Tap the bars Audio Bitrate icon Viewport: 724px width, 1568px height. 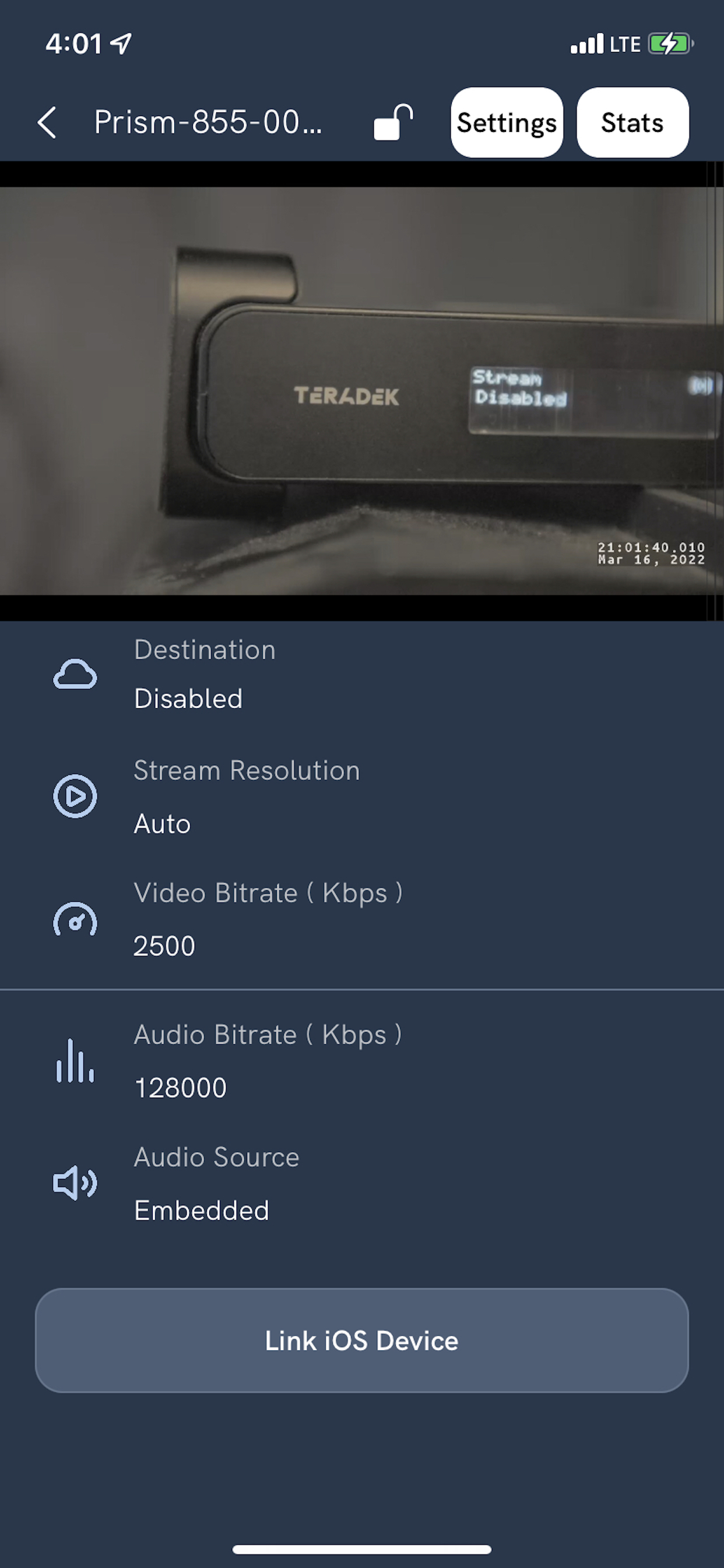75,1061
